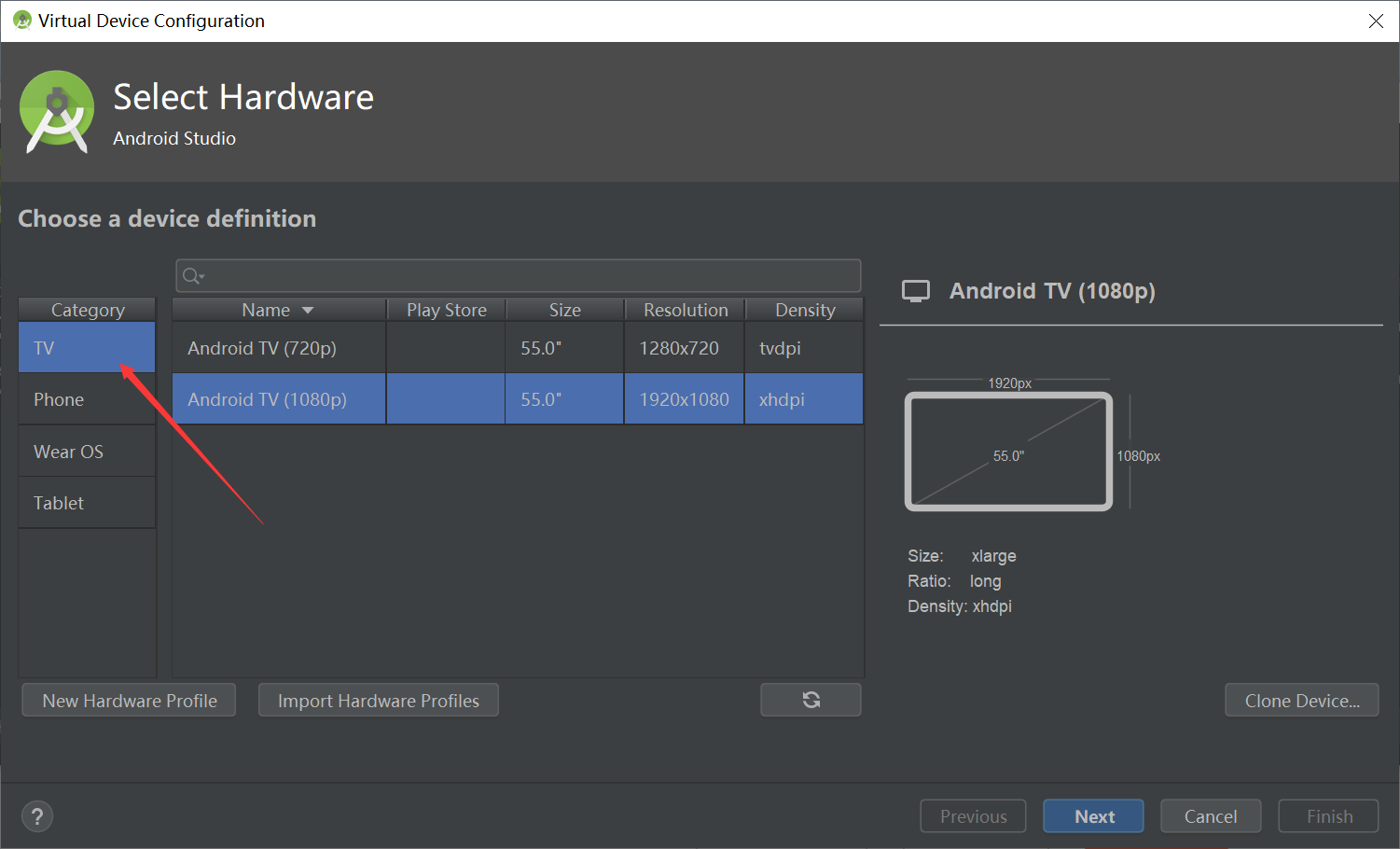Click the 1280x720 resolution cell
This screenshot has width=1400, height=849.
pyautogui.click(x=684, y=348)
